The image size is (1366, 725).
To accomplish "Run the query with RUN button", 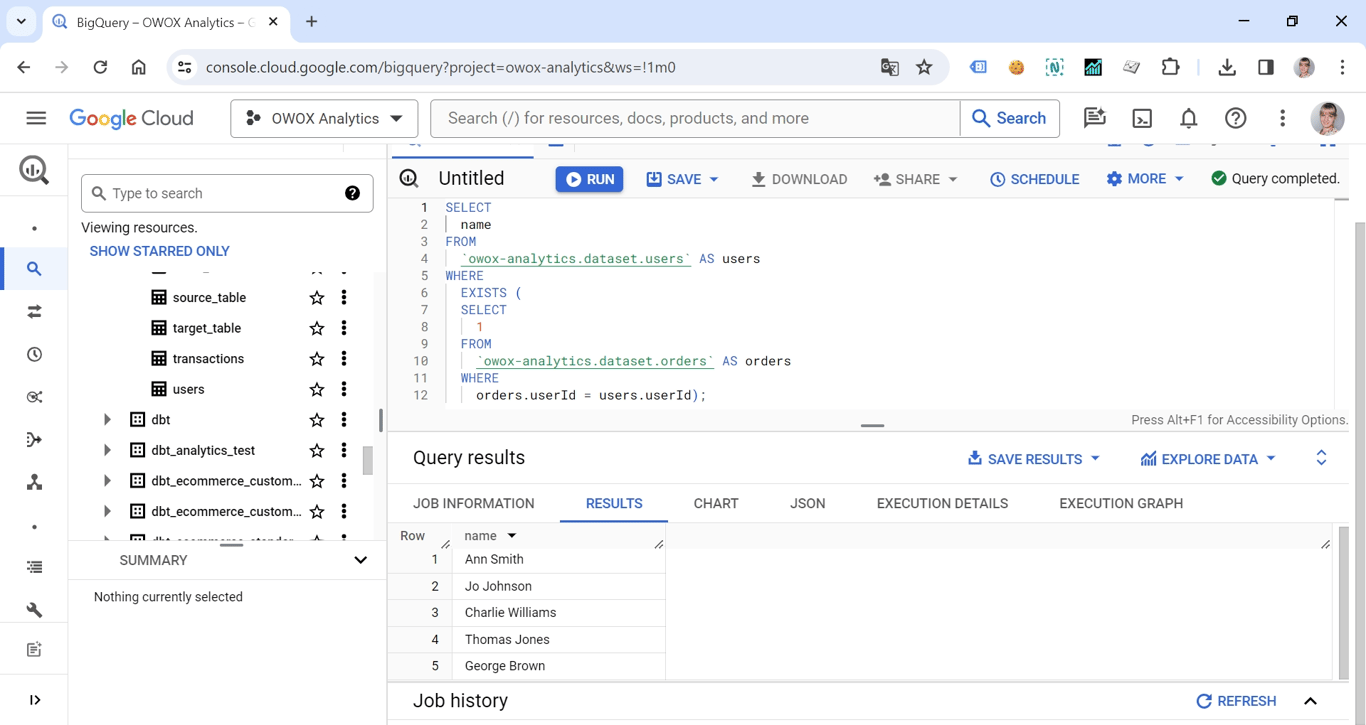I will (x=590, y=179).
